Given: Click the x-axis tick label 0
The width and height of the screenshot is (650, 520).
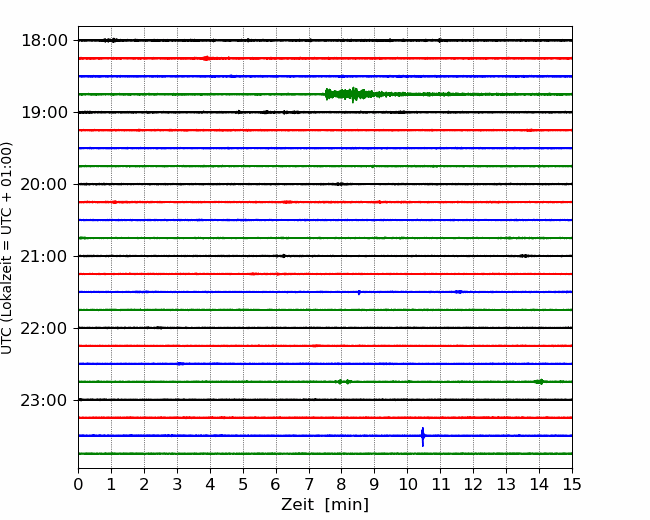Looking at the screenshot, I should coord(78,484).
